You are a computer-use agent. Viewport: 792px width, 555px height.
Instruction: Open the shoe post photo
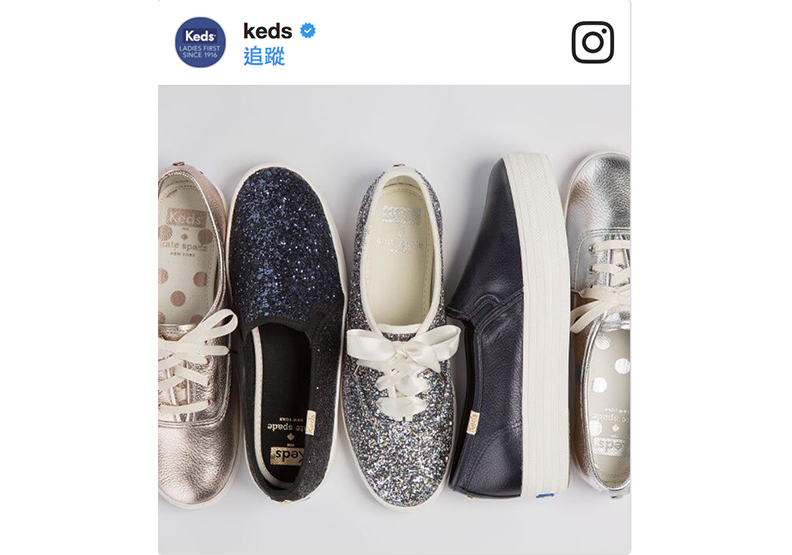coord(394,319)
